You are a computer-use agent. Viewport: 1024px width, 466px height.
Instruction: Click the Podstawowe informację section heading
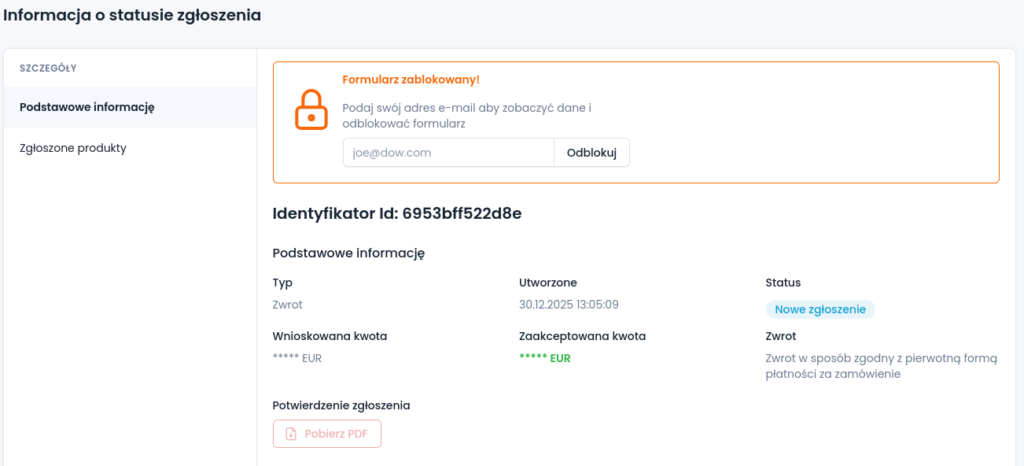tap(349, 254)
